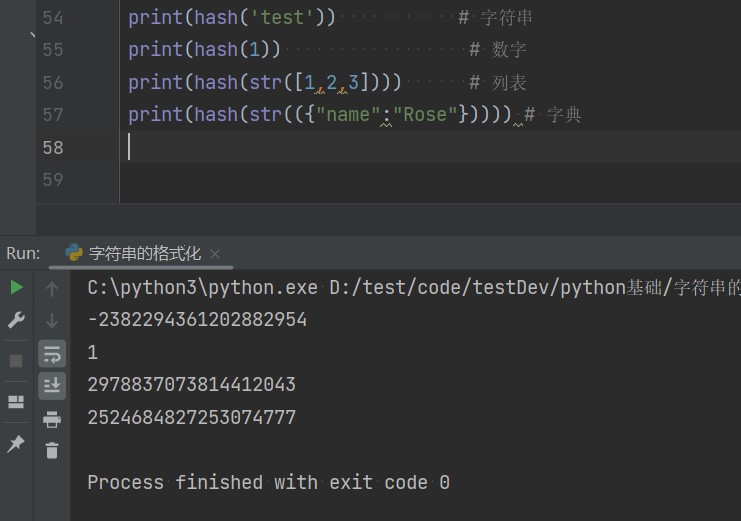The image size is (741, 521).
Task: Pin the Run tab
Action: (16, 444)
